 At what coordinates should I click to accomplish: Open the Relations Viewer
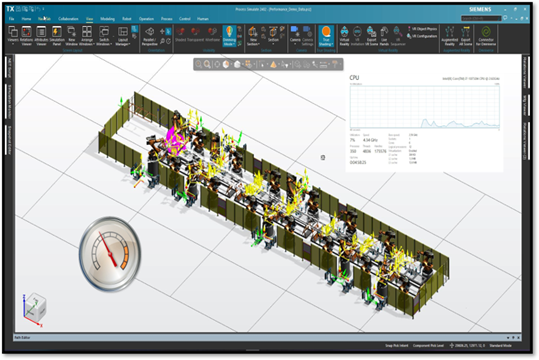(x=26, y=36)
